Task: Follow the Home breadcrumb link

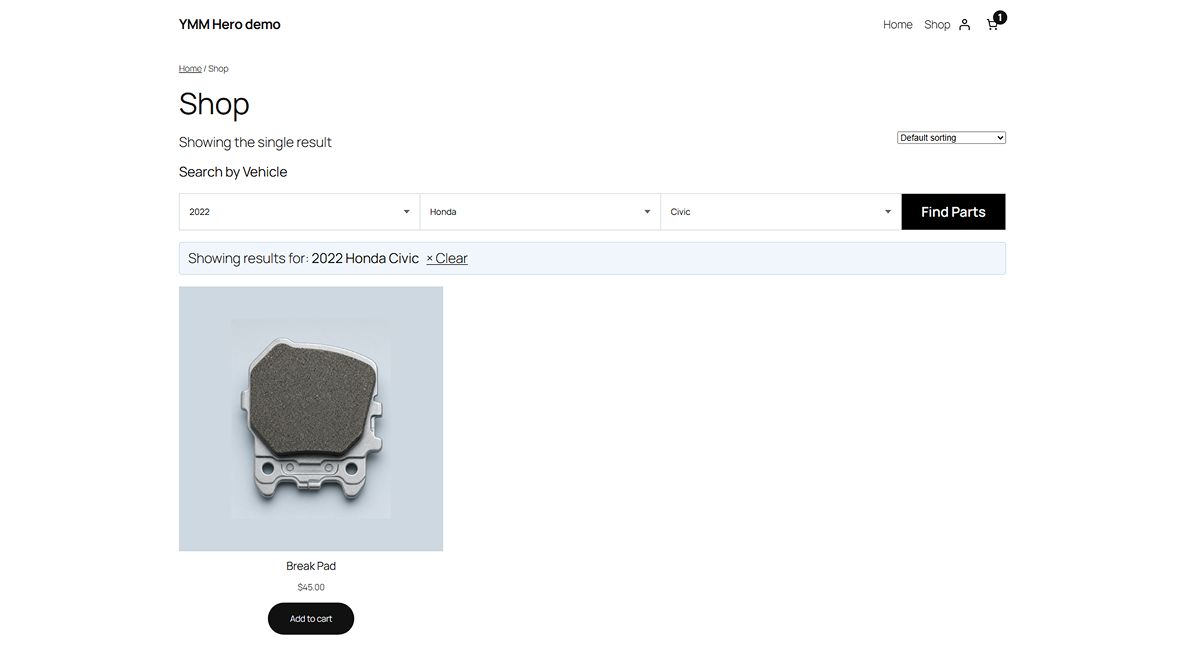Action: [x=190, y=69]
